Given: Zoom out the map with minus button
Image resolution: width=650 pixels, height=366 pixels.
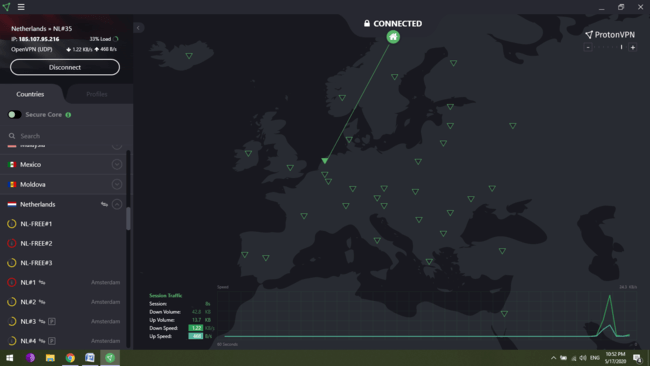Looking at the screenshot, I should pyautogui.click(x=588, y=47).
